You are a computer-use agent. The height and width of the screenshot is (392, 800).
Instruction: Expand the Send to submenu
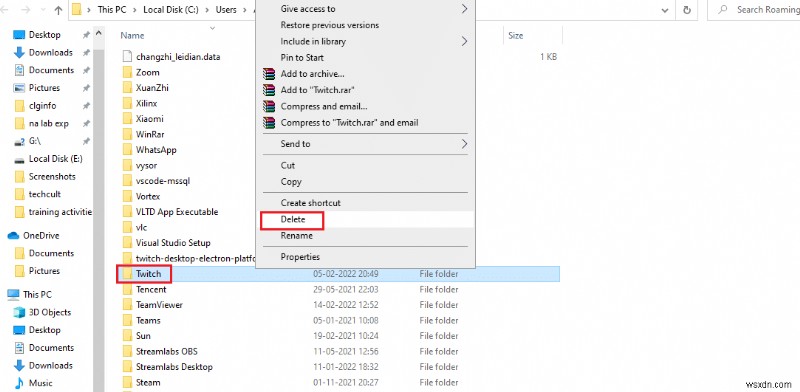(365, 144)
